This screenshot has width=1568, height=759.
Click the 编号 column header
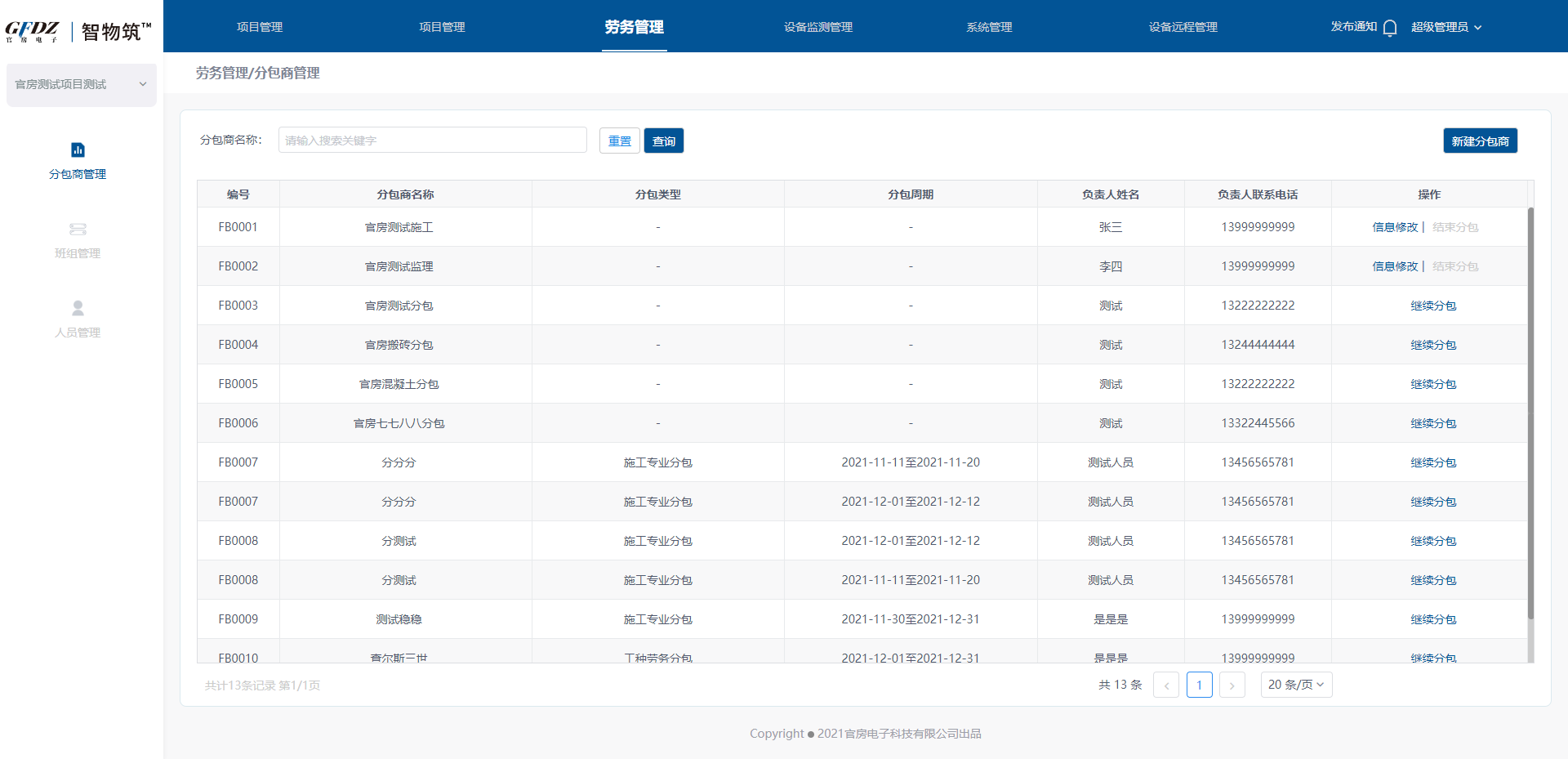(238, 194)
